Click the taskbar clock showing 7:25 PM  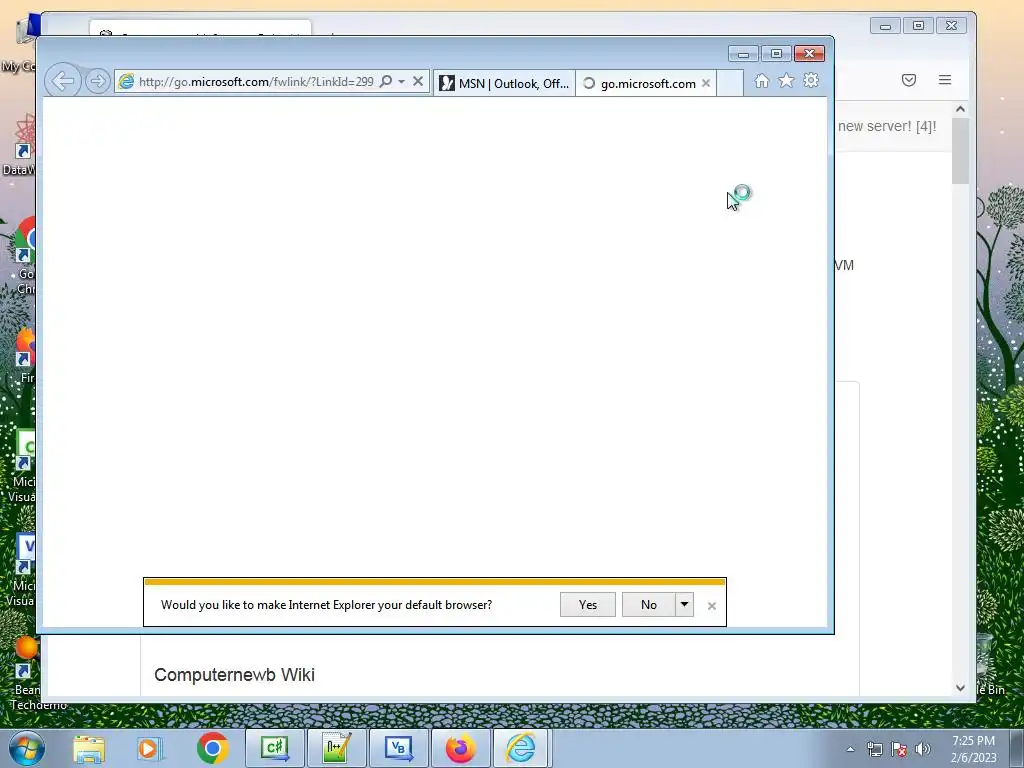click(973, 749)
